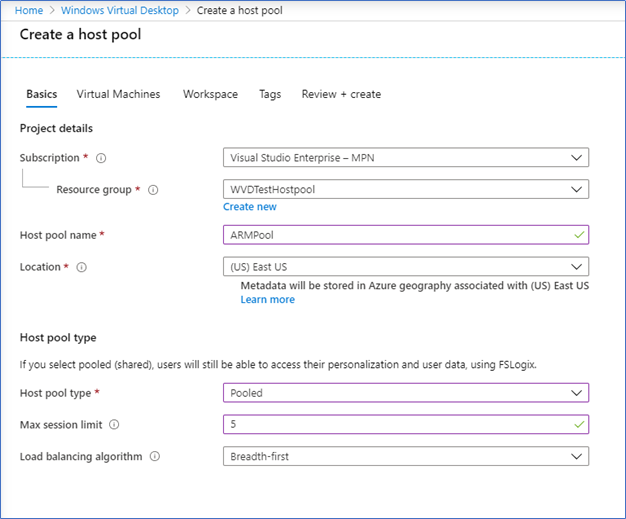The image size is (626, 519).
Task: Click the Load balancing algorithm info icon
Action: (155, 456)
